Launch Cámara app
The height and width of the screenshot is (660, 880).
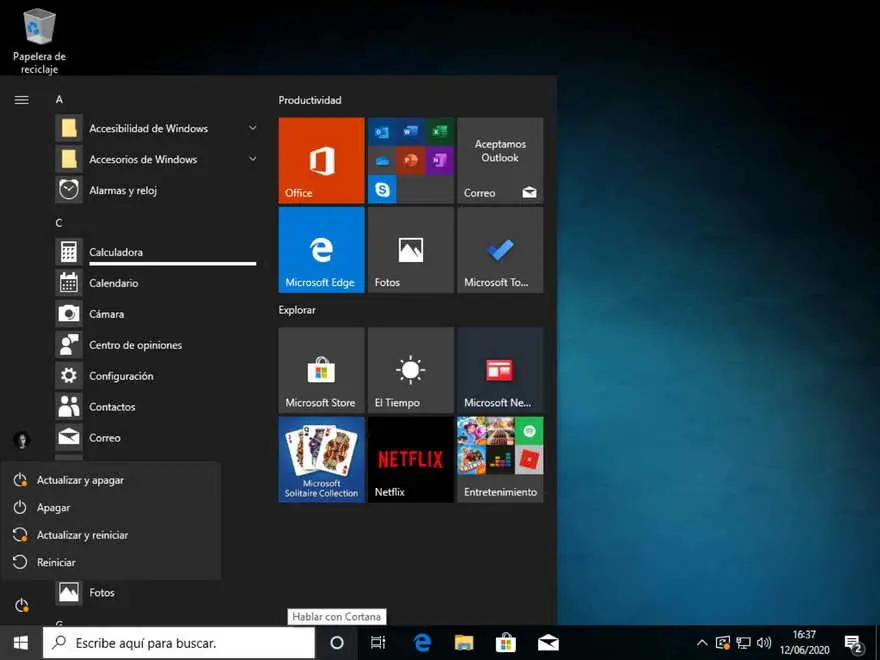point(157,314)
